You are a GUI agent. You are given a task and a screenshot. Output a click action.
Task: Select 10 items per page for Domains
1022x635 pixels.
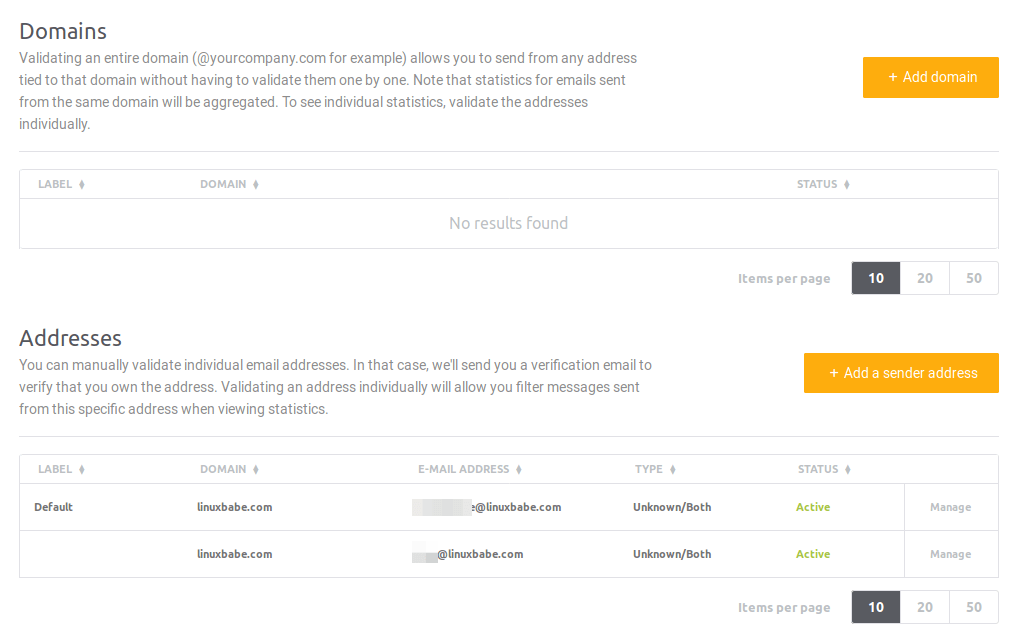tap(876, 279)
